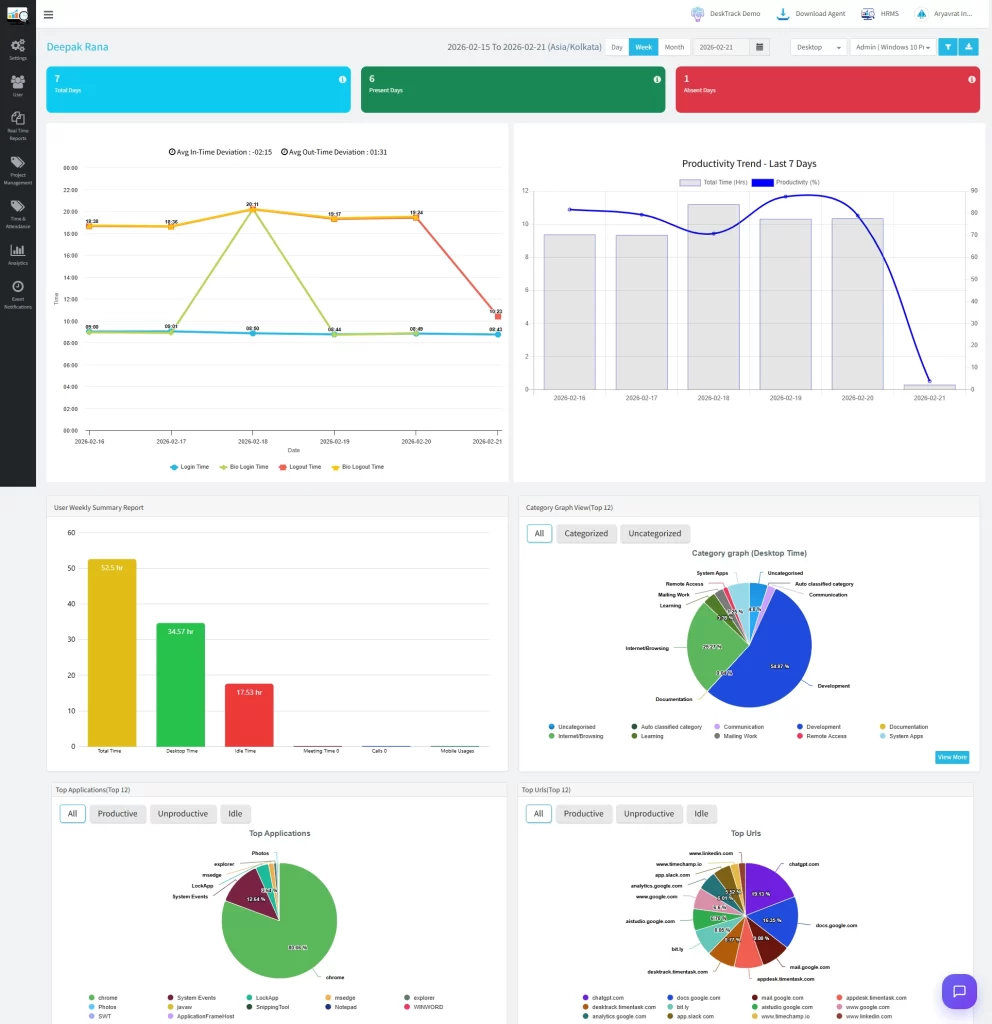Open Analytics in sidebar
Screen dimensions: 992x1024
(x=18, y=255)
